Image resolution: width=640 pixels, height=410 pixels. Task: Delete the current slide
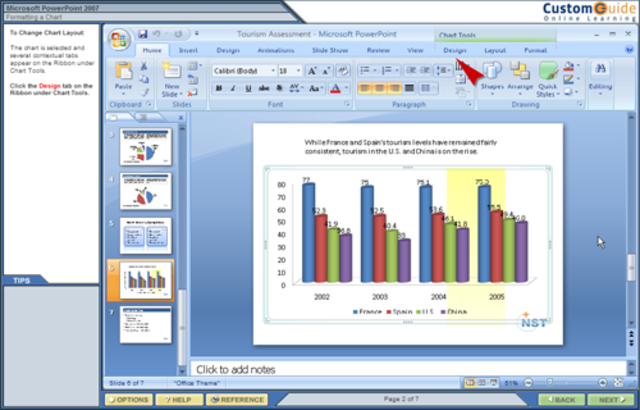click(x=192, y=93)
